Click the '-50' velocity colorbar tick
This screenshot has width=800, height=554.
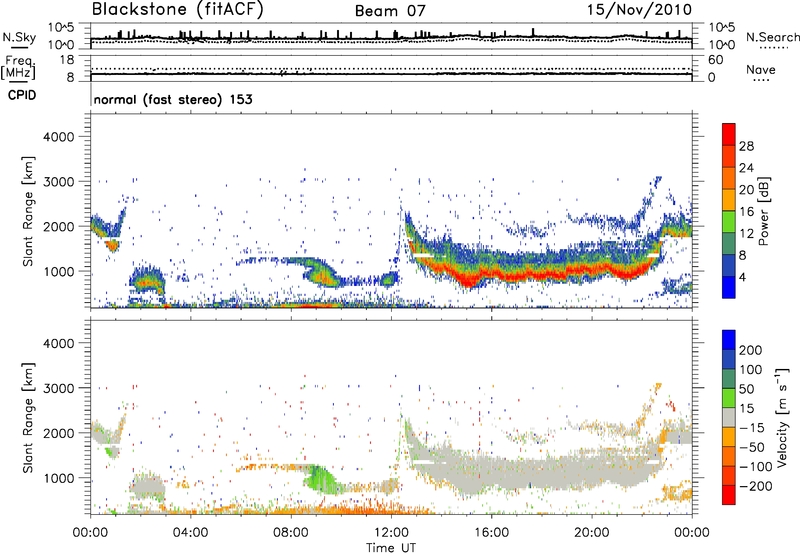(752, 447)
